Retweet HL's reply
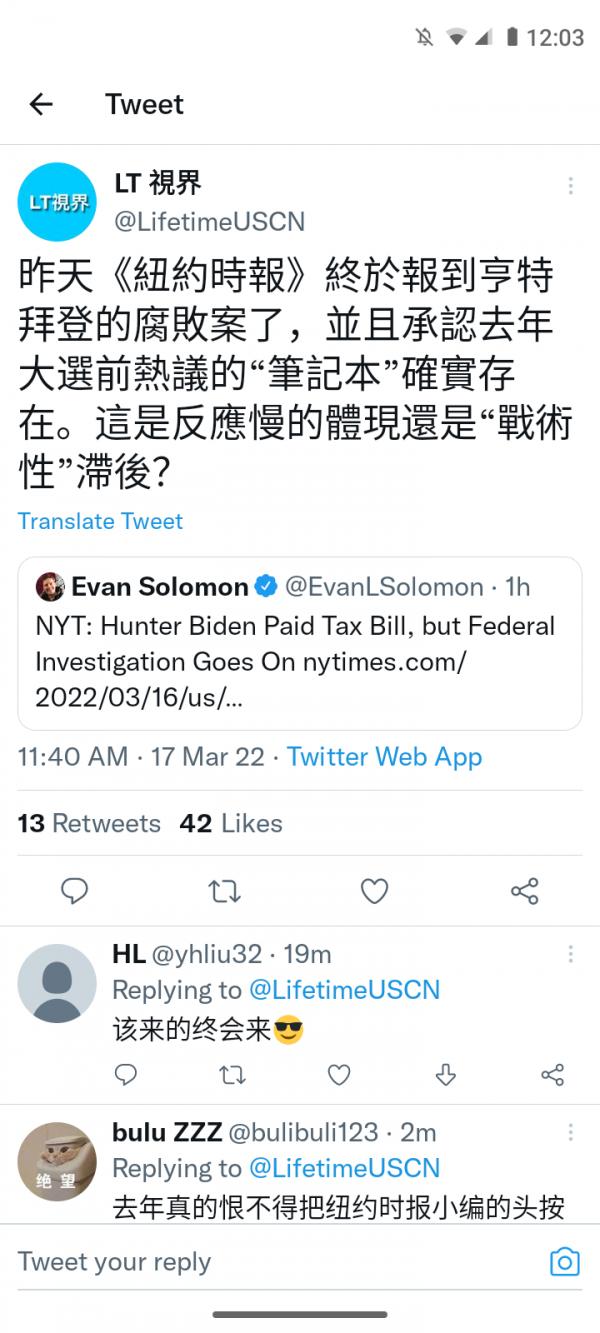This screenshot has height=1333, width=600. (x=231, y=1075)
